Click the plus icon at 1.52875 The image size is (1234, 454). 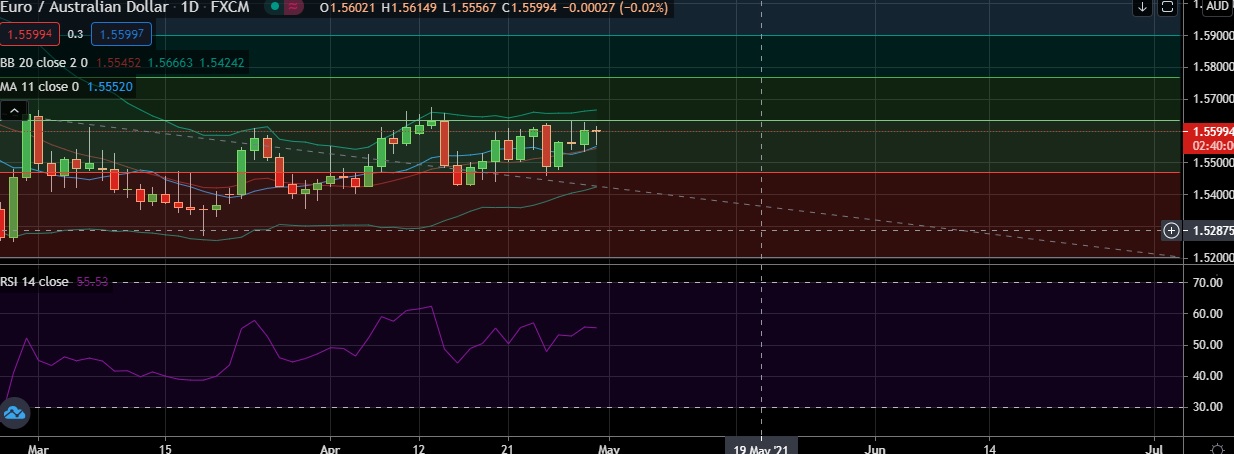(x=1171, y=231)
